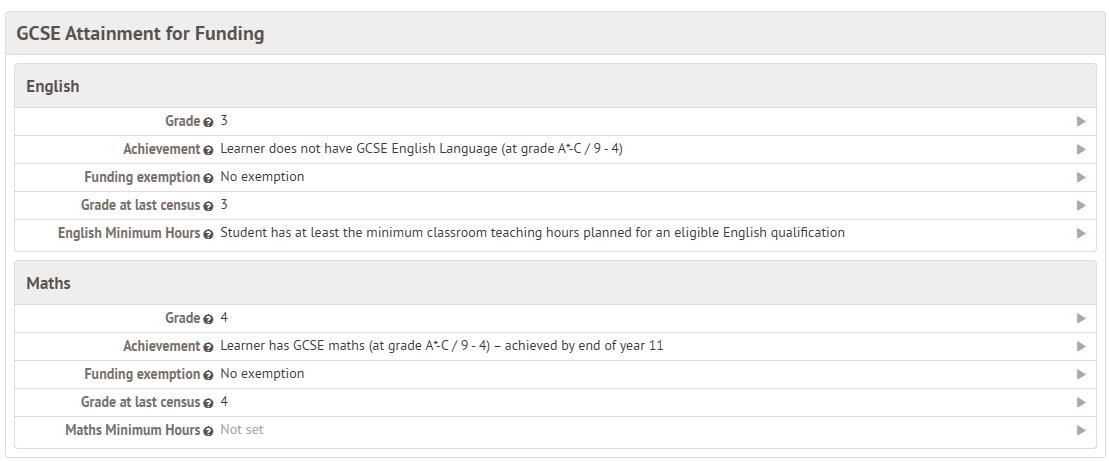Click help icon for Maths Grade at last census
1109x461 pixels.
(x=208, y=403)
